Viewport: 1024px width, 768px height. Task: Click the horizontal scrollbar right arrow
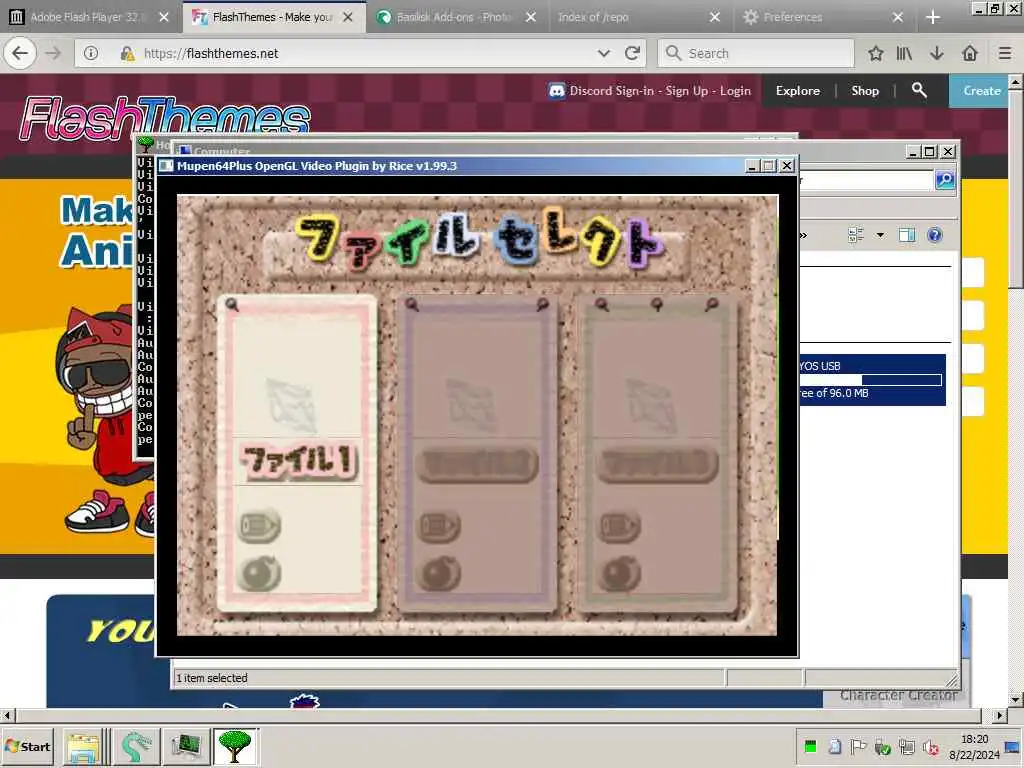coord(999,715)
